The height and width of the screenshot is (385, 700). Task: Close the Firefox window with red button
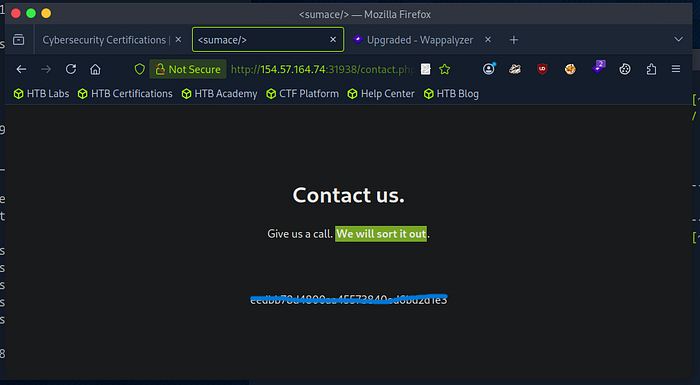16,13
